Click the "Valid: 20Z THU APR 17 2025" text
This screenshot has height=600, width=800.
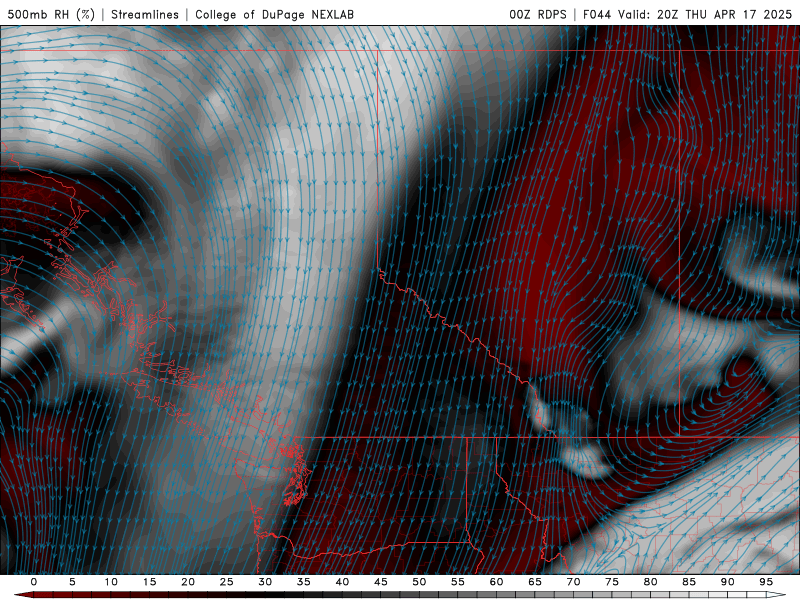[x=705, y=14]
